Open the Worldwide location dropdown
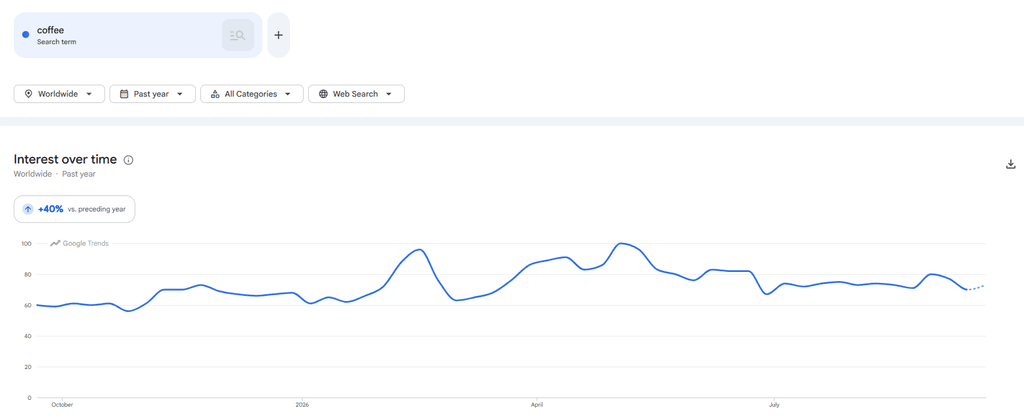 point(59,94)
